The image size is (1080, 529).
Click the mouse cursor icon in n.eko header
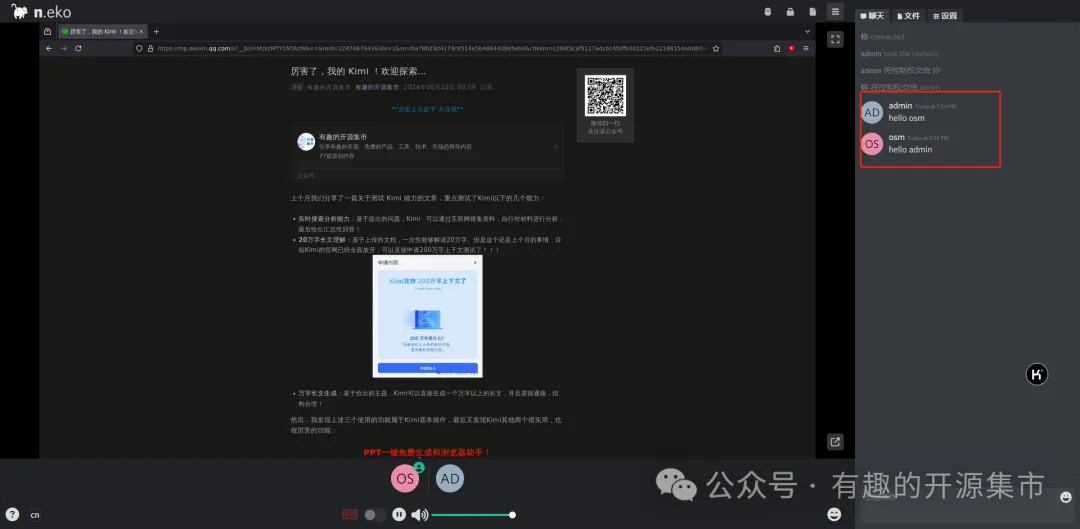(x=769, y=12)
